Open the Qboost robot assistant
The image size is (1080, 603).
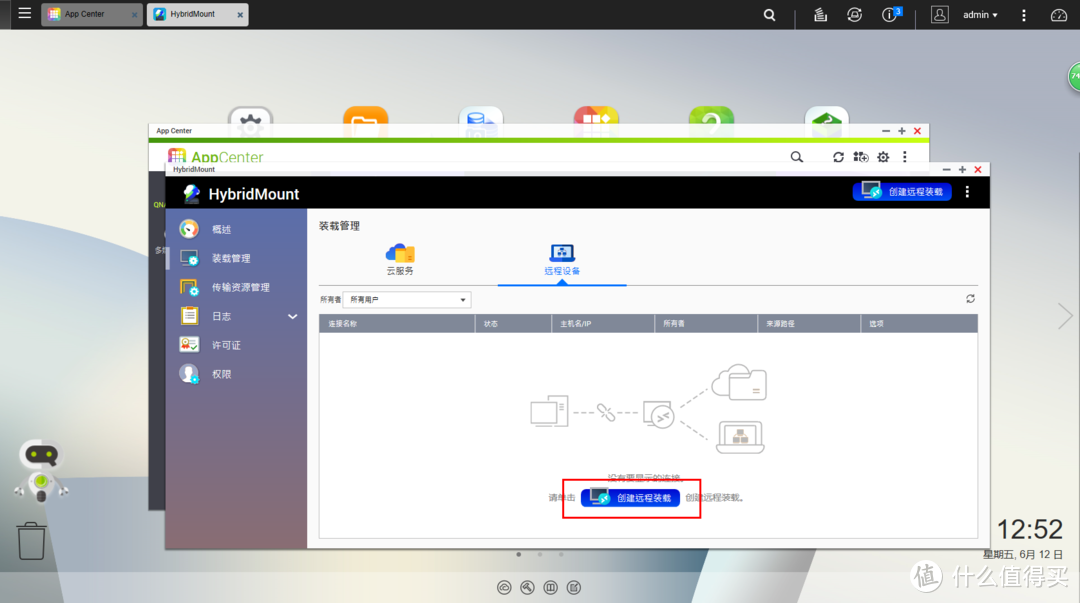pyautogui.click(x=41, y=471)
